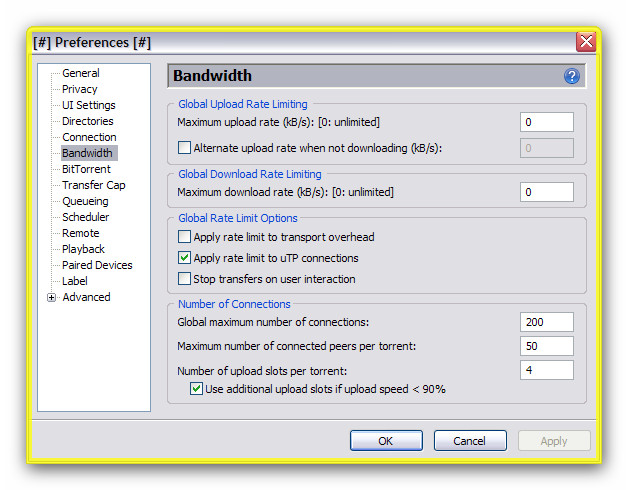This screenshot has height=490, width=628.
Task: Expand the Advanced tree node
Action: tap(52, 298)
